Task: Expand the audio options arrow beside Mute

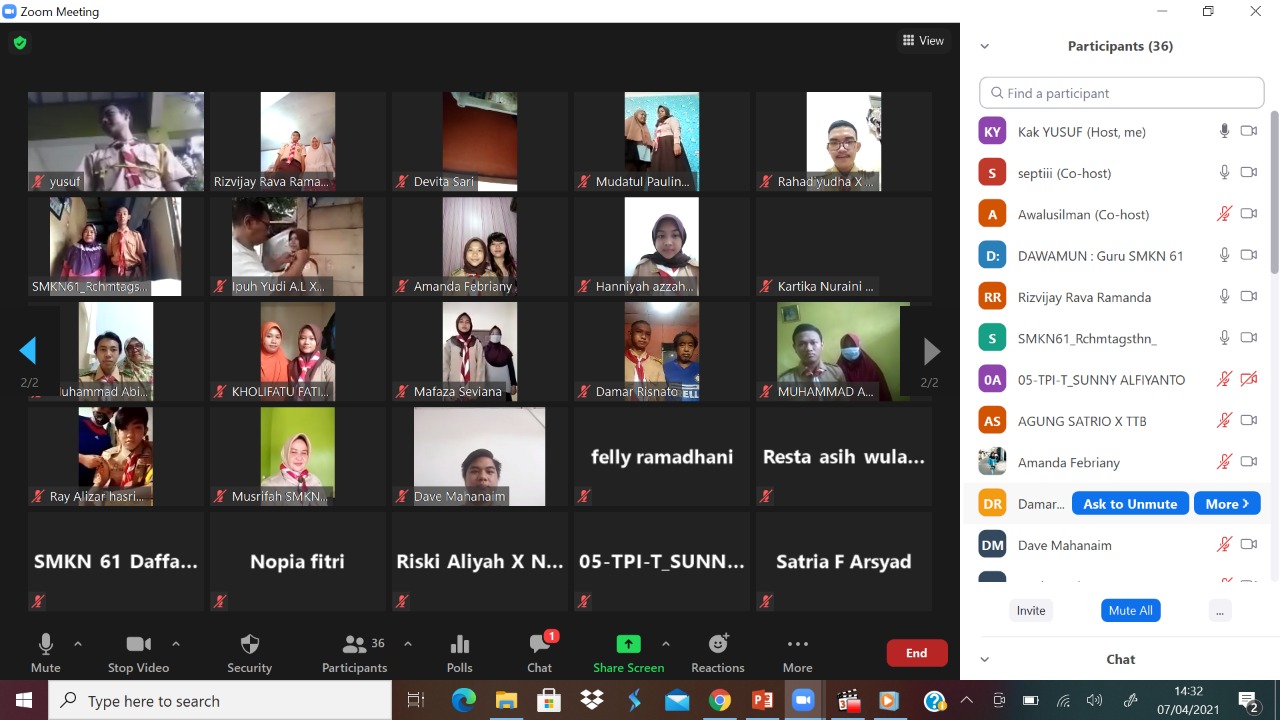Action: (x=78, y=644)
